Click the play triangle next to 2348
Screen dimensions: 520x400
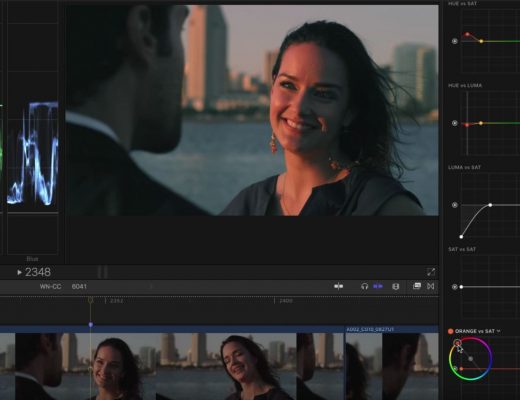click(x=19, y=272)
